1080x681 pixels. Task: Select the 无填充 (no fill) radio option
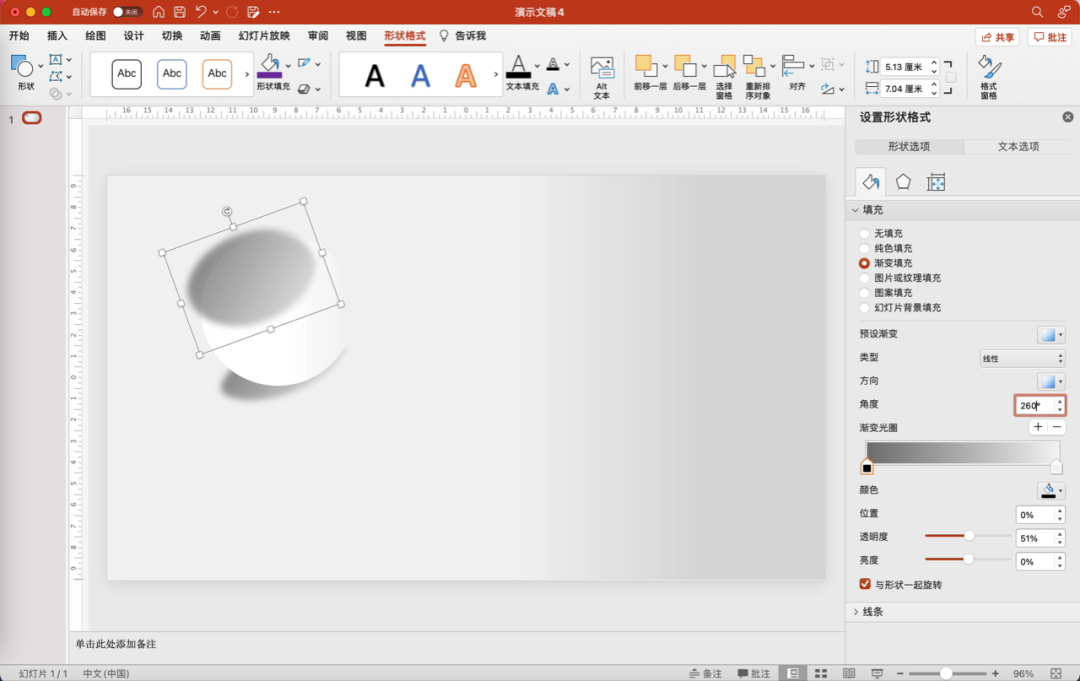865,233
